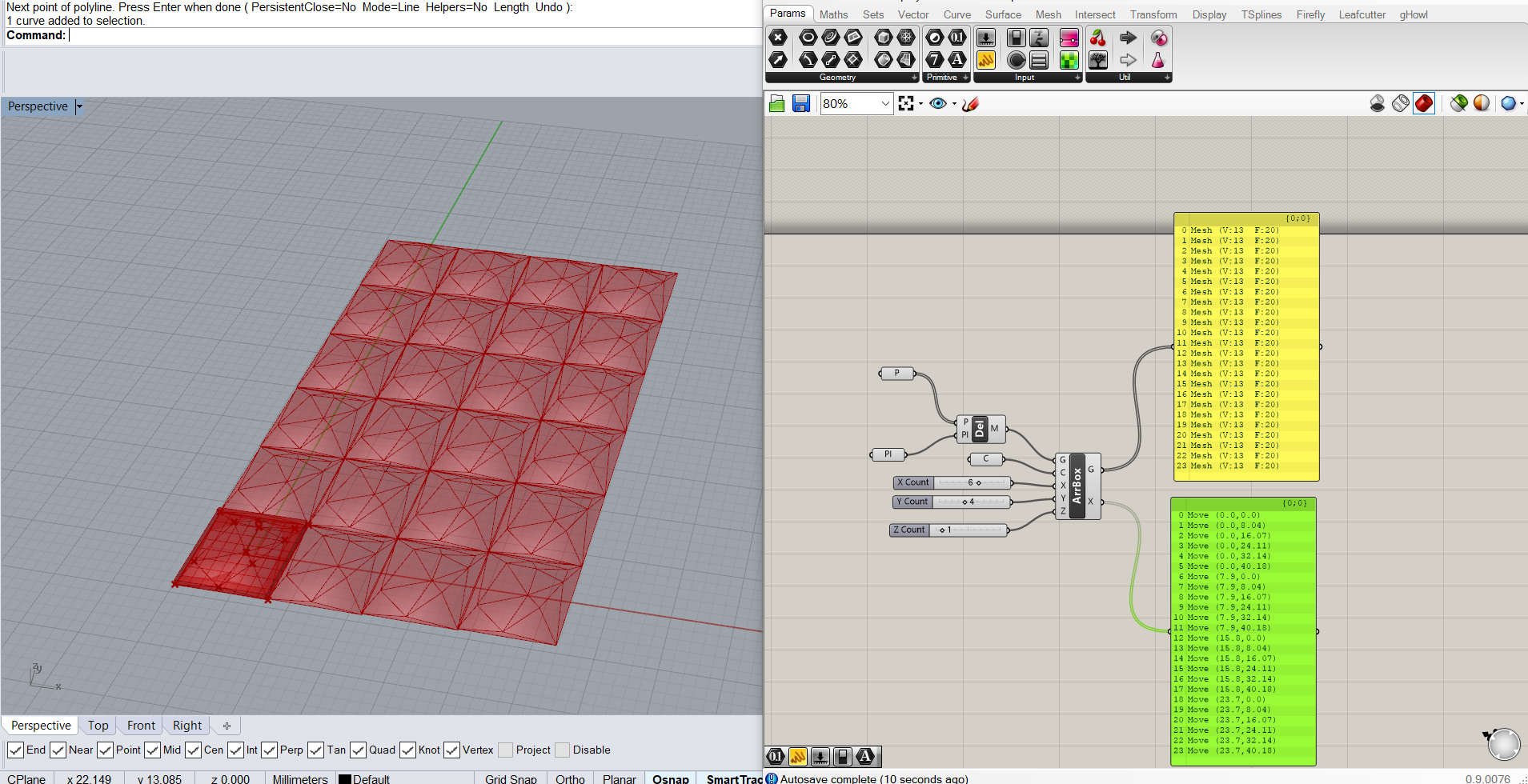Add a Number Slider from Input panel
Image resolution: width=1528 pixels, height=784 pixels.
[x=986, y=38]
